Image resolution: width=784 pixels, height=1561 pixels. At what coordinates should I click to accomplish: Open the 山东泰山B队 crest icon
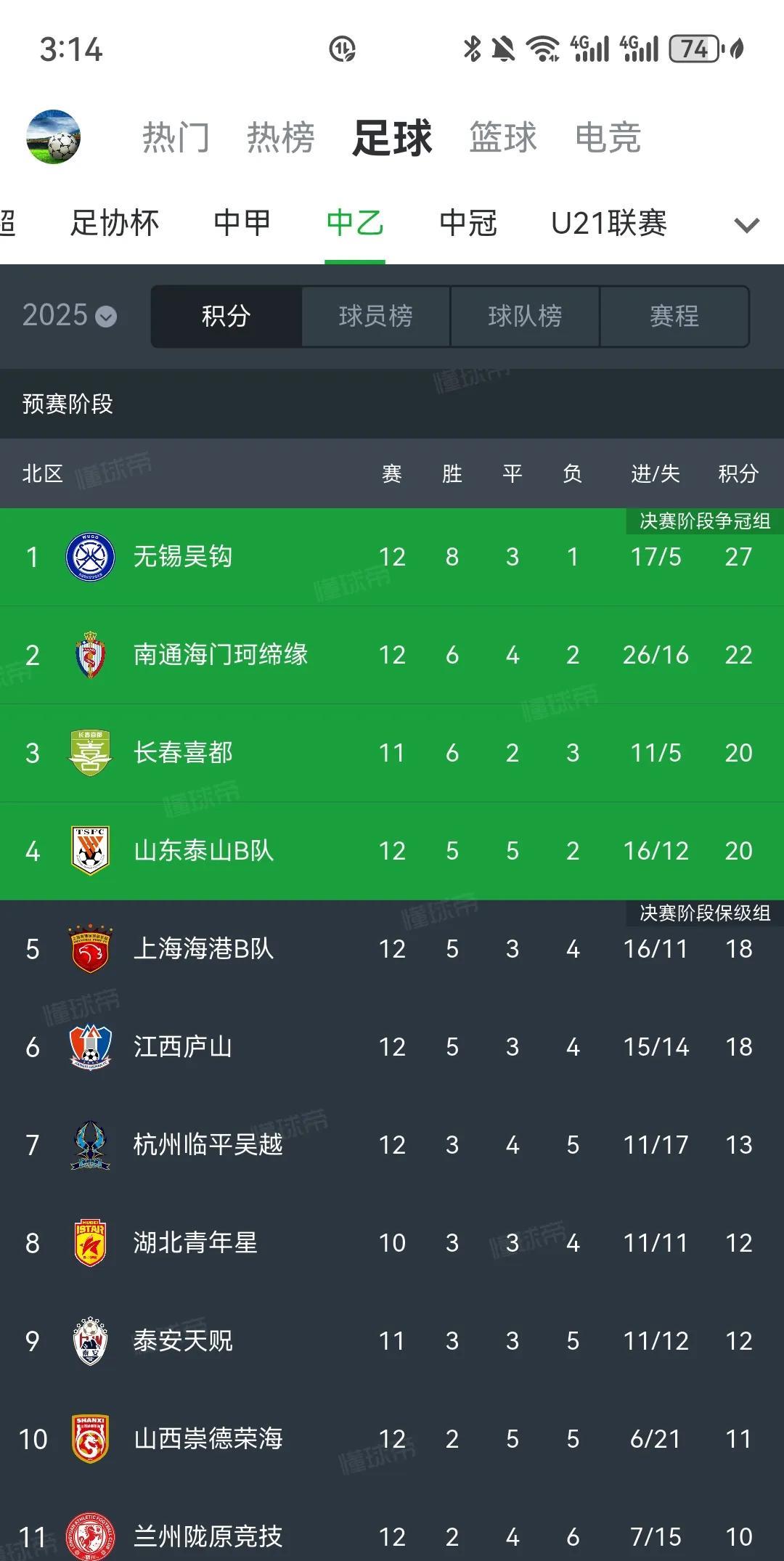tap(90, 851)
